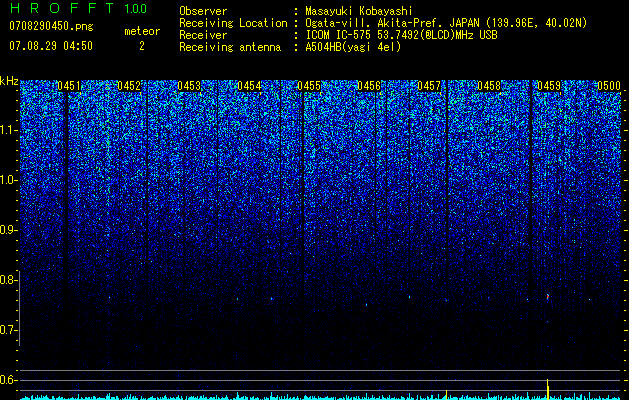Click the Receiving Location field label
This screenshot has width=629, height=400.
pyautogui.click(x=233, y=23)
